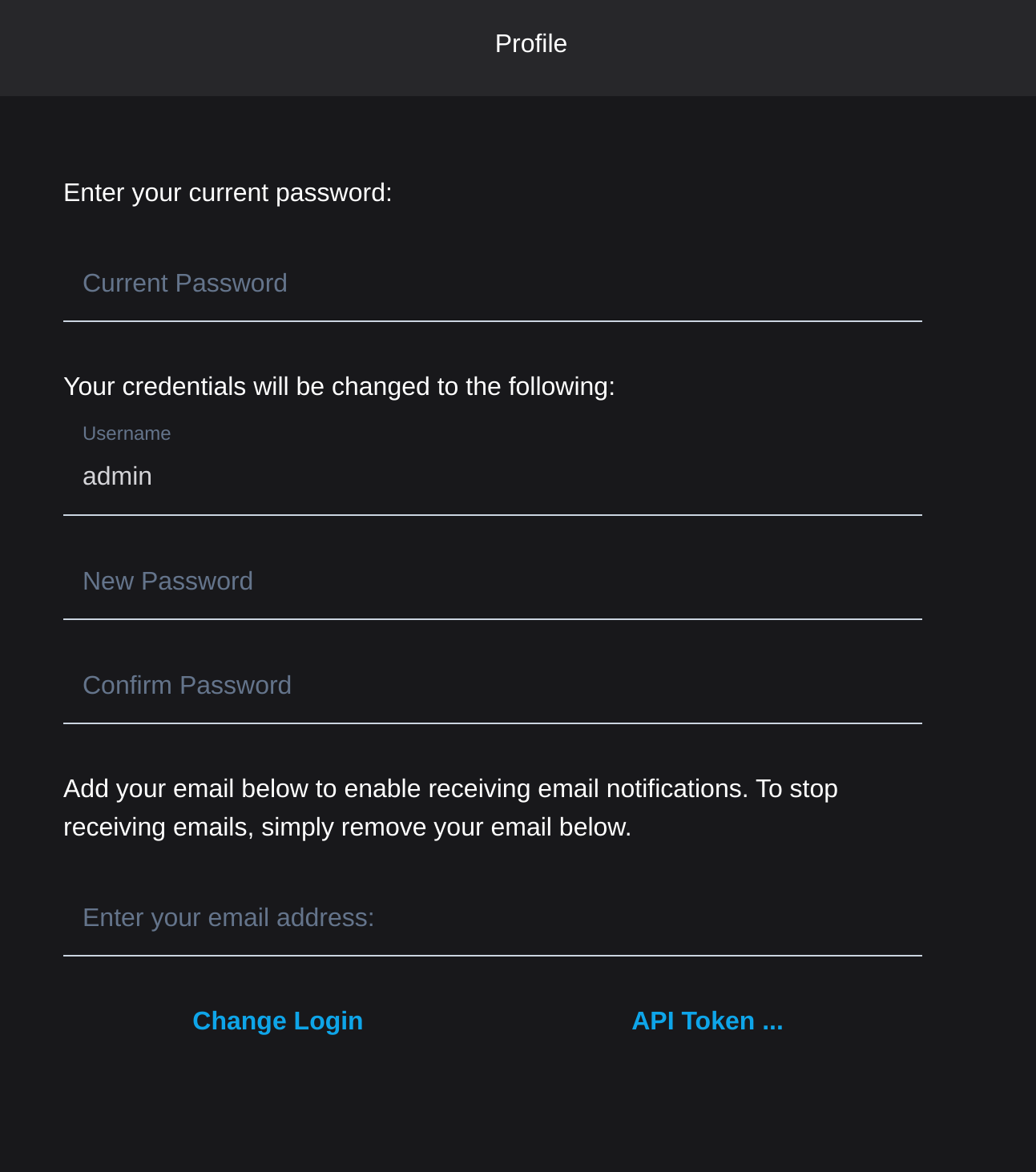Viewport: 1036px width, 1172px height.
Task: Click the 'To stop receiving emails' sentence
Action: 450,809
